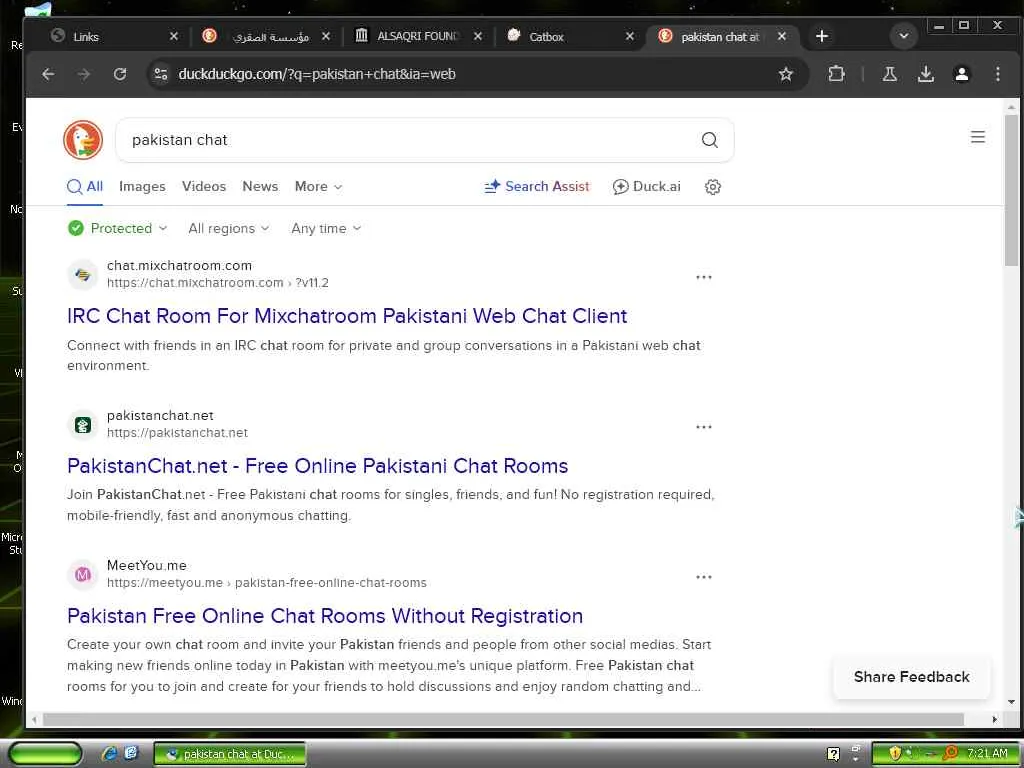
Task: Open site information icon in address bar
Action: [161, 74]
